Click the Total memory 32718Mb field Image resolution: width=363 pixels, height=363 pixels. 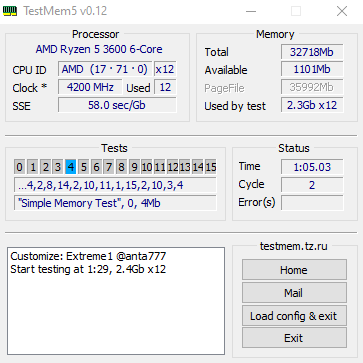[312, 52]
